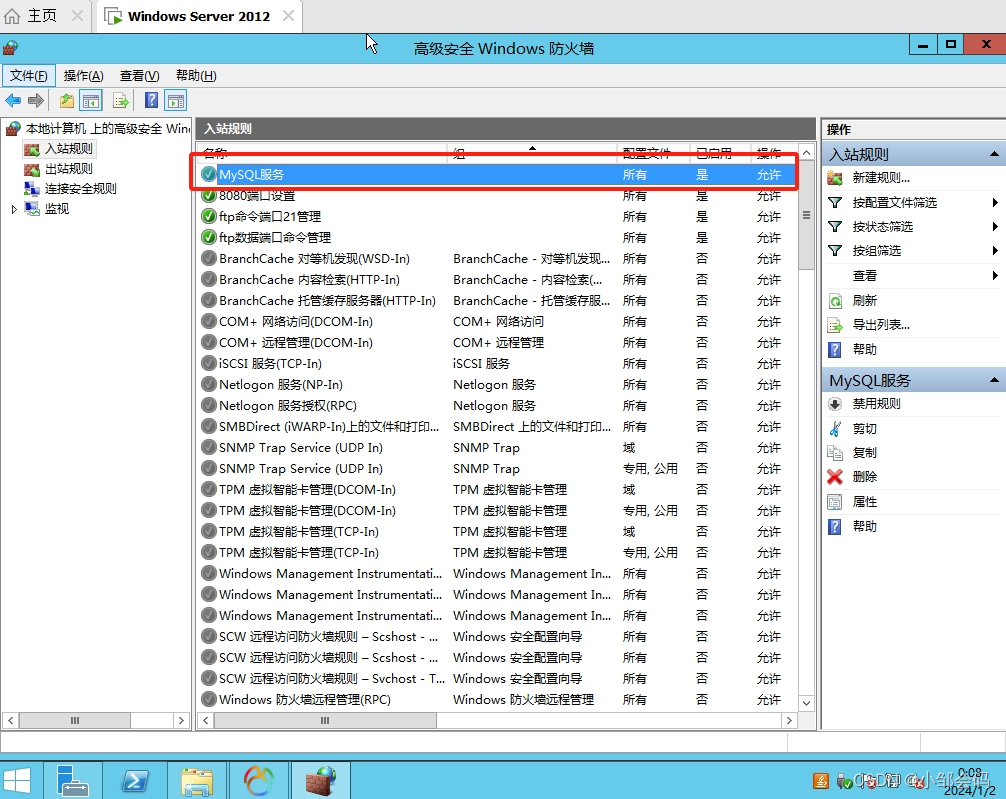Click the Copy (复制) icon
Screen dimensions: 1006x799
[835, 453]
